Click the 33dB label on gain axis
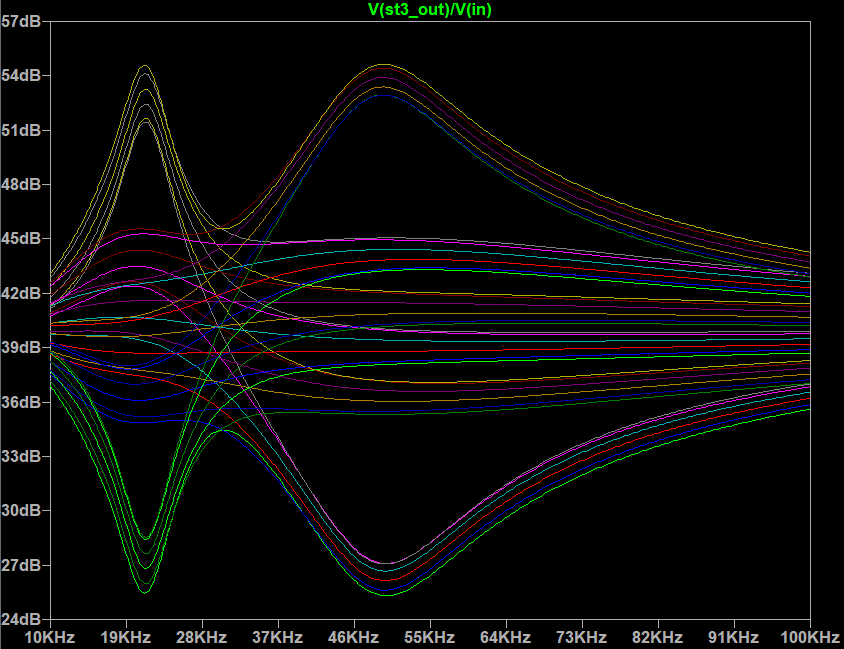The image size is (844, 649). tap(22, 456)
